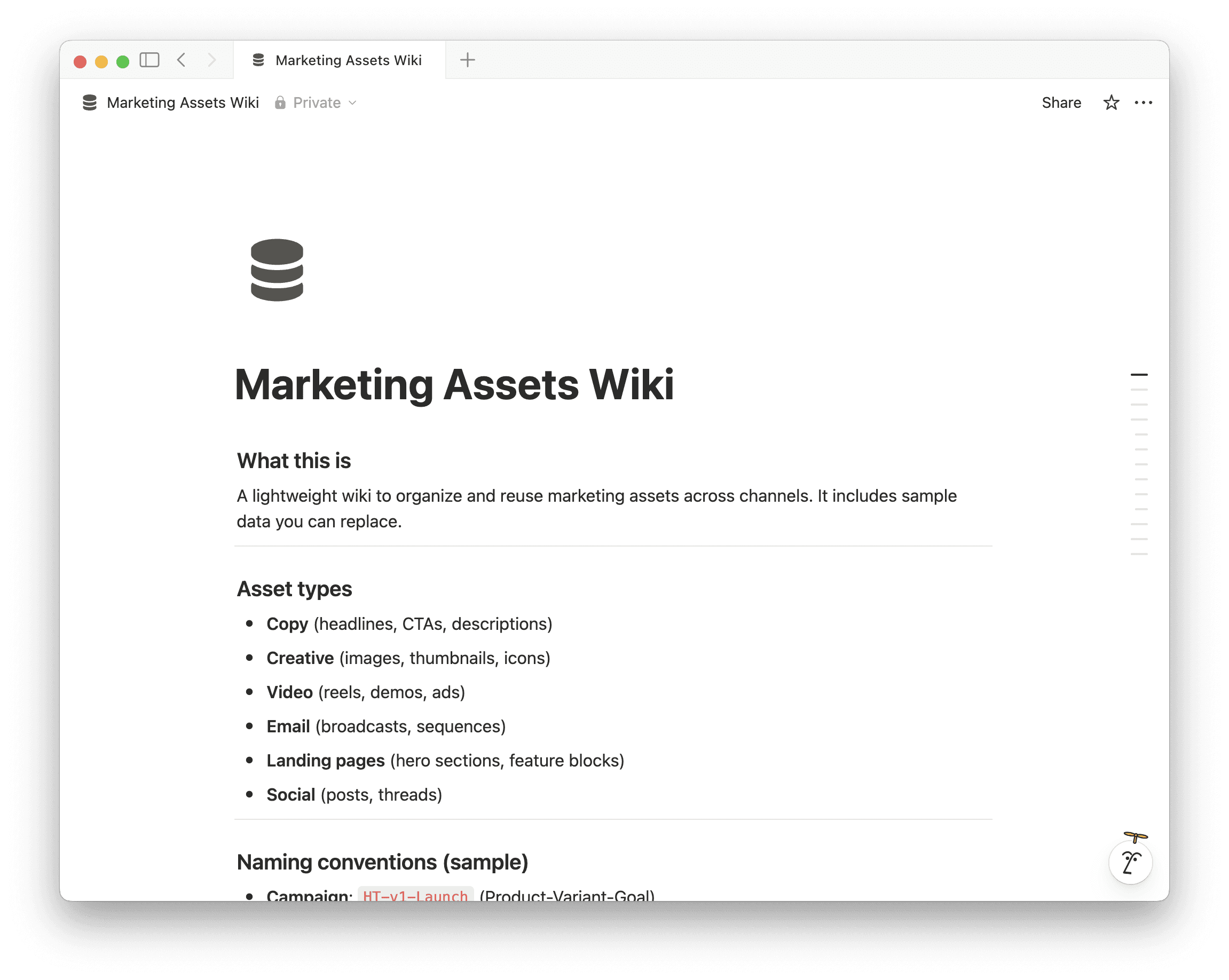Click the back navigation arrow
This screenshot has height=980, width=1229.
[182, 60]
